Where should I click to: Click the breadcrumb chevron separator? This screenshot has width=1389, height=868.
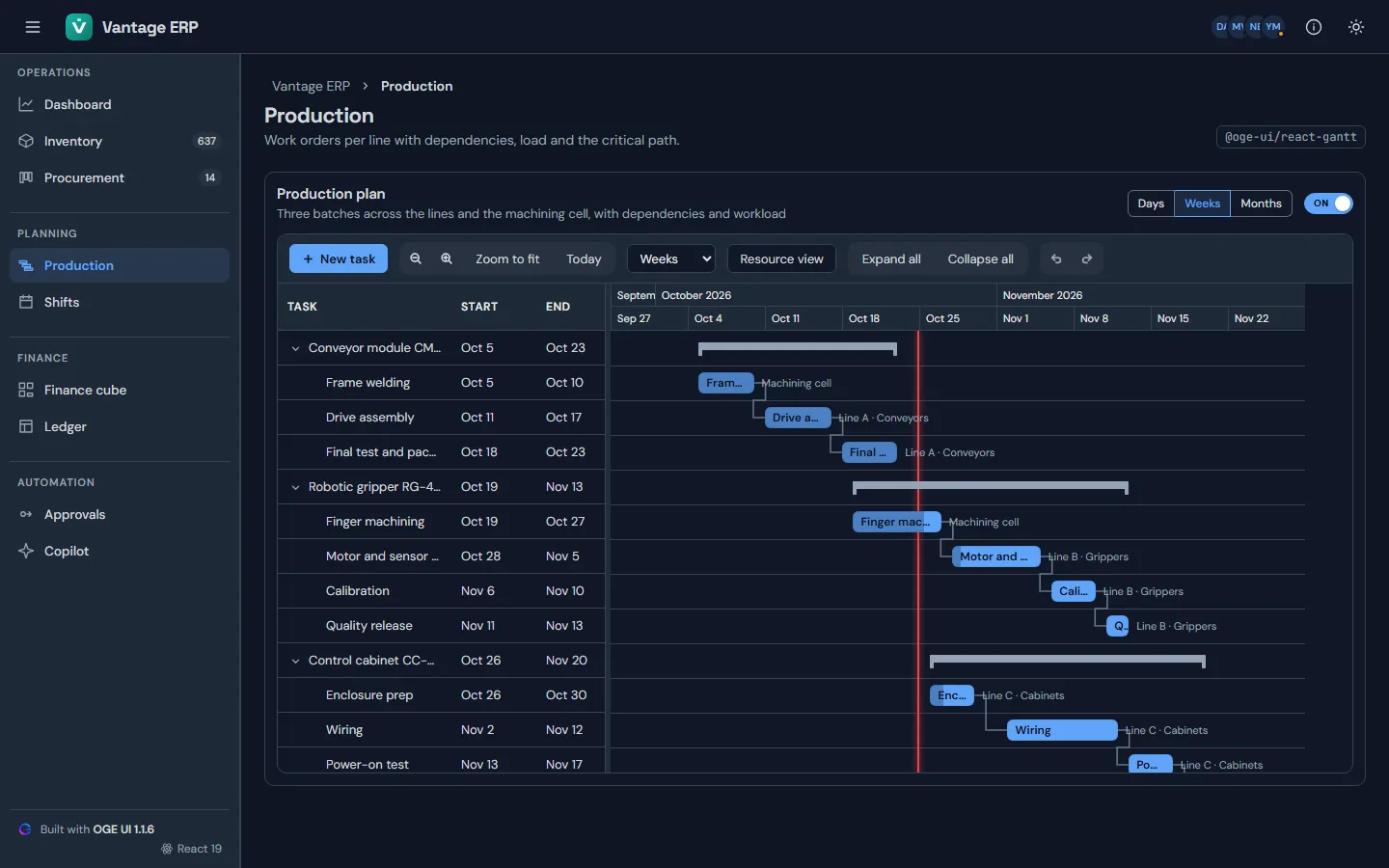366,86
